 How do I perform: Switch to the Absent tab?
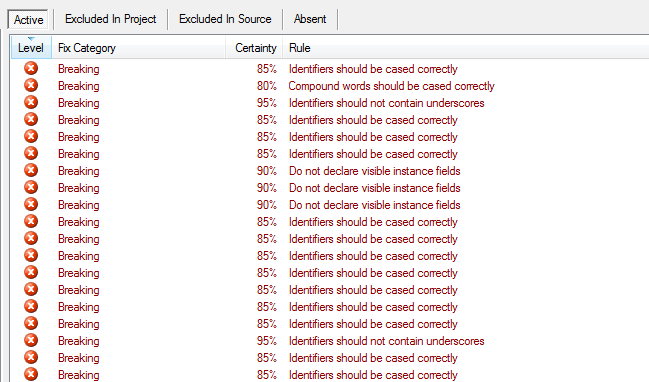(310, 19)
